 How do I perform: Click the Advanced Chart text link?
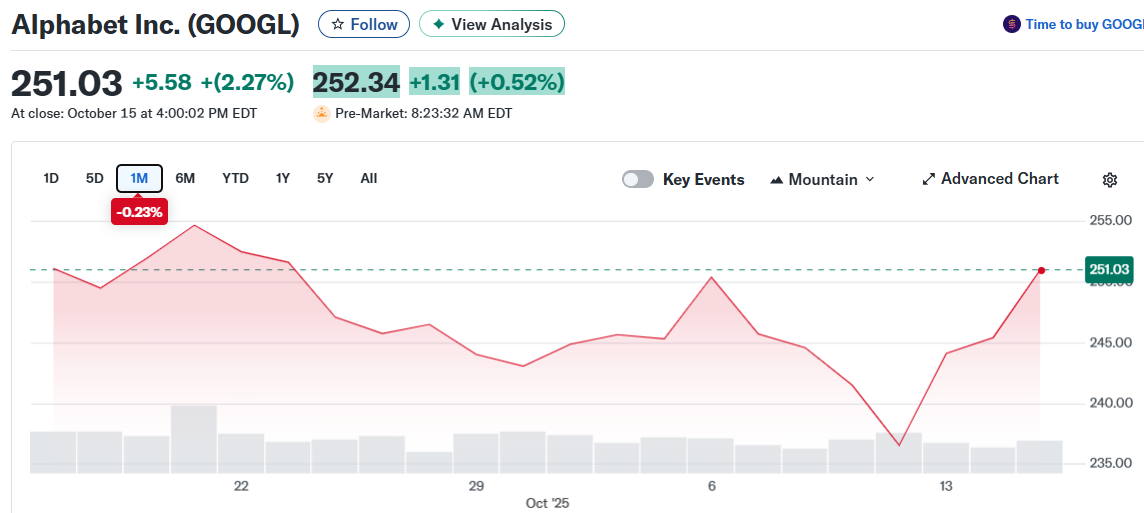click(999, 179)
